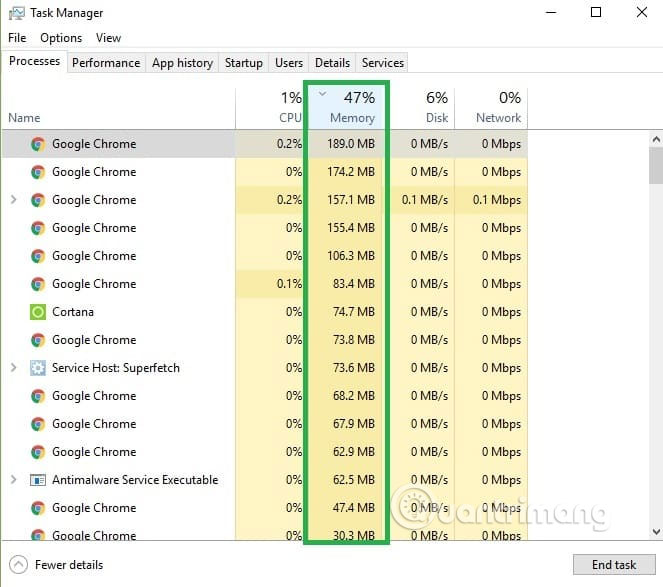Click Chrome icon in 47.4 MB row

pos(38,508)
